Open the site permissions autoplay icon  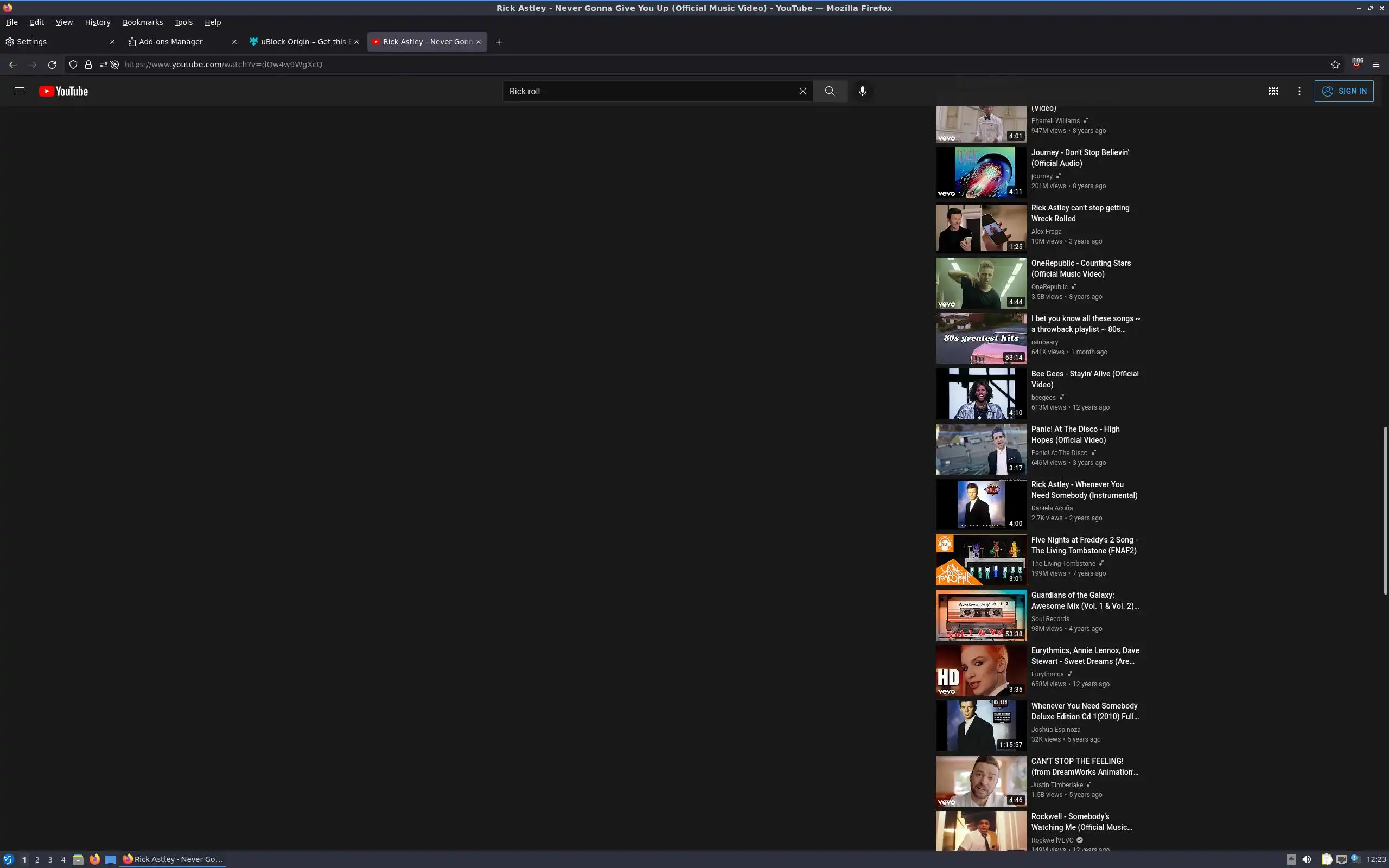(x=114, y=65)
